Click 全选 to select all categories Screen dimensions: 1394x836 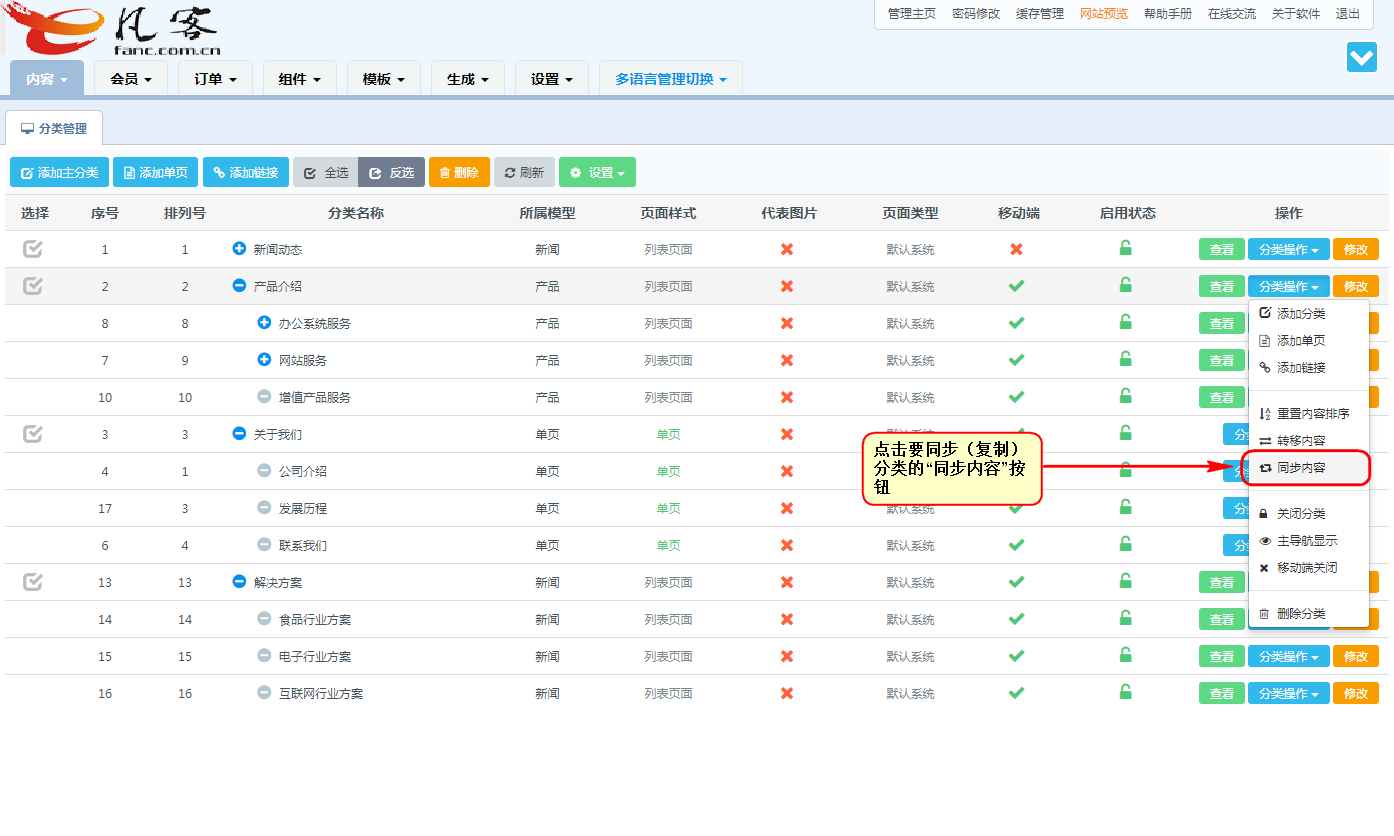[x=326, y=172]
